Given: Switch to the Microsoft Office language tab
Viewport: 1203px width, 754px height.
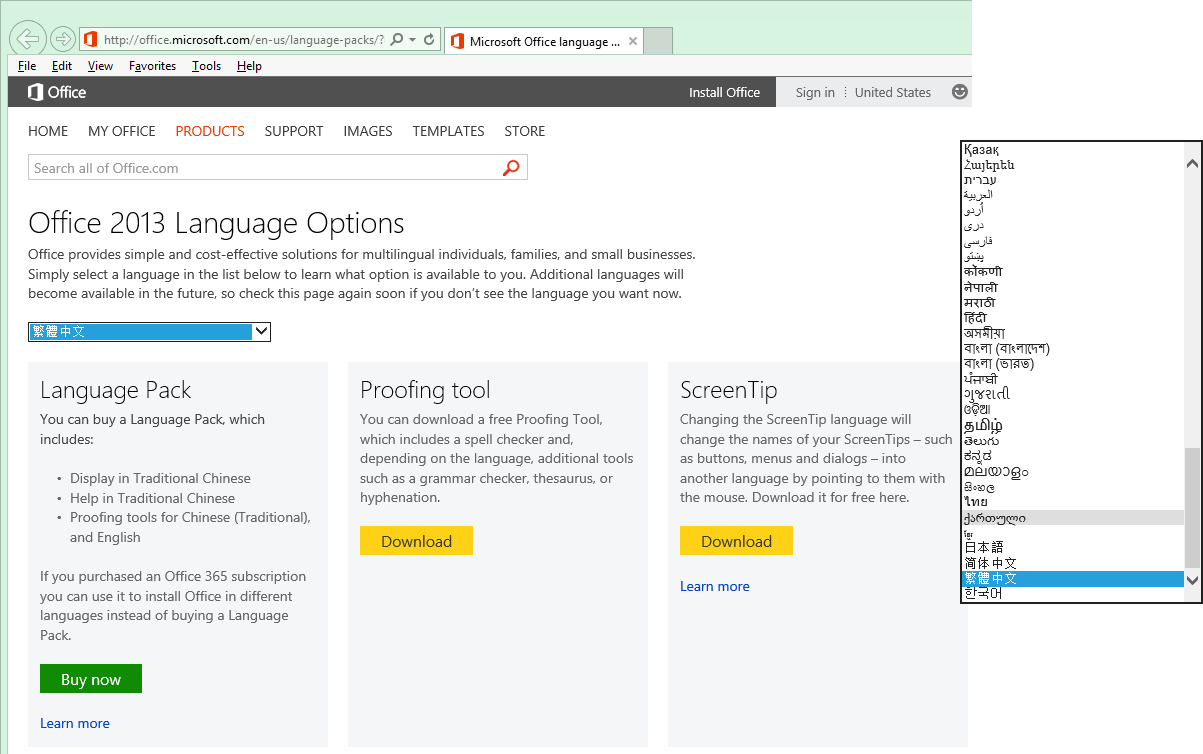Looking at the screenshot, I should coord(543,41).
